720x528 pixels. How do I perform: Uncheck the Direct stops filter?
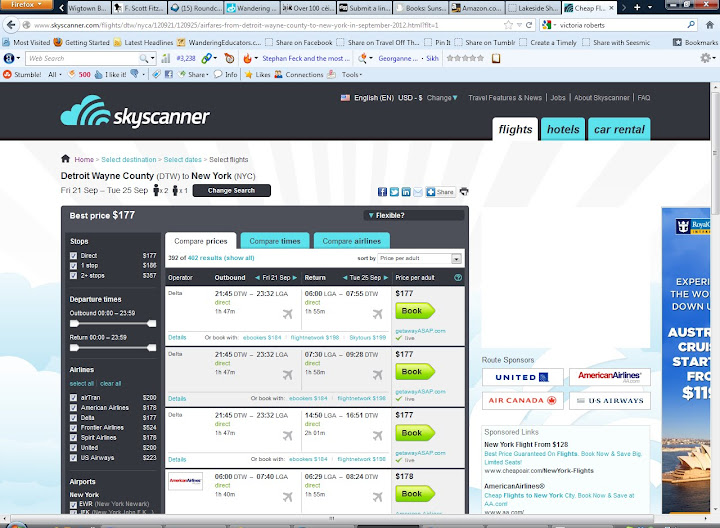[73, 256]
